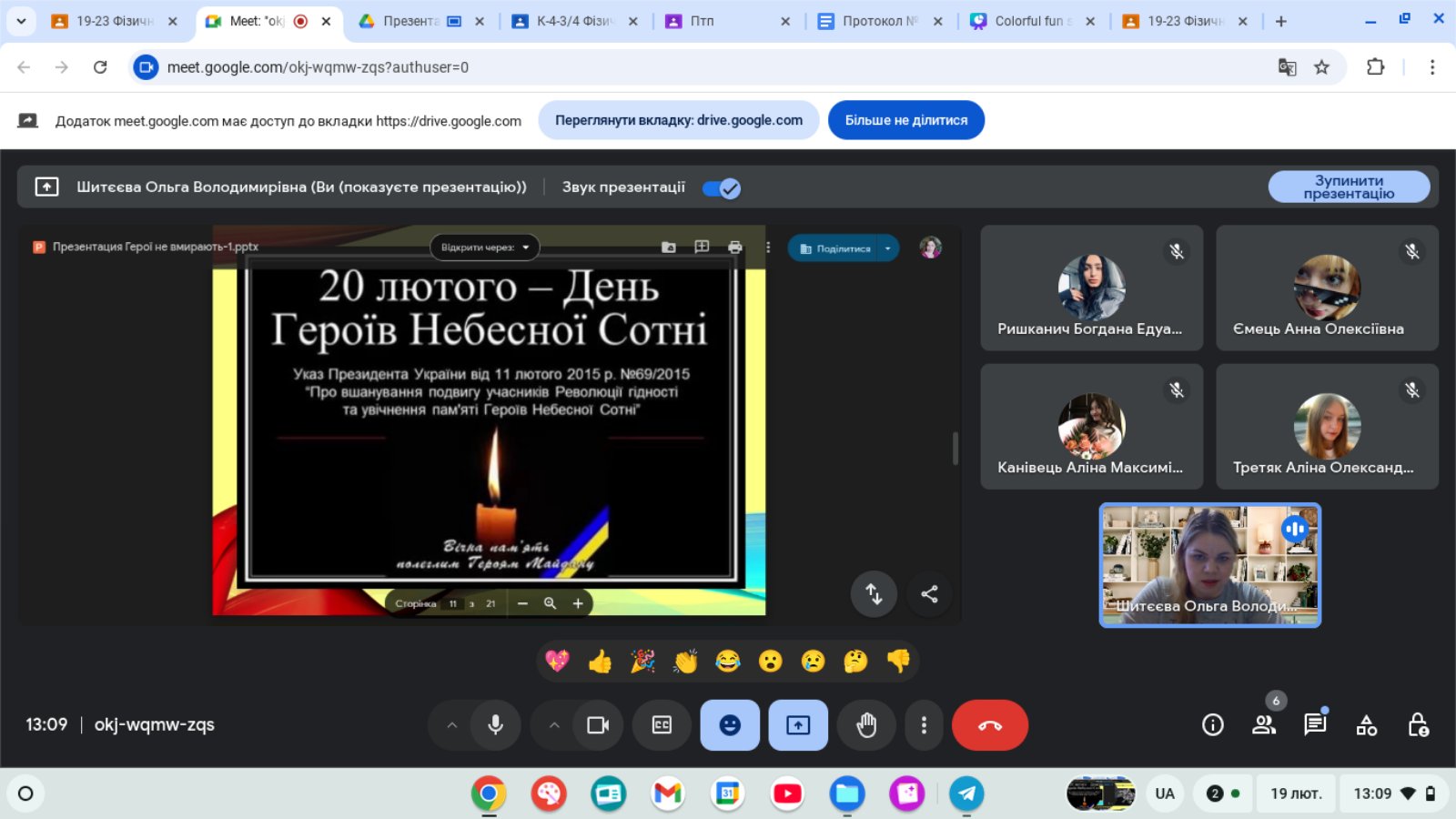Switch to the 'Colorful fun' browser tab
The width and height of the screenshot is (1456, 819).
pyautogui.click(x=1032, y=21)
